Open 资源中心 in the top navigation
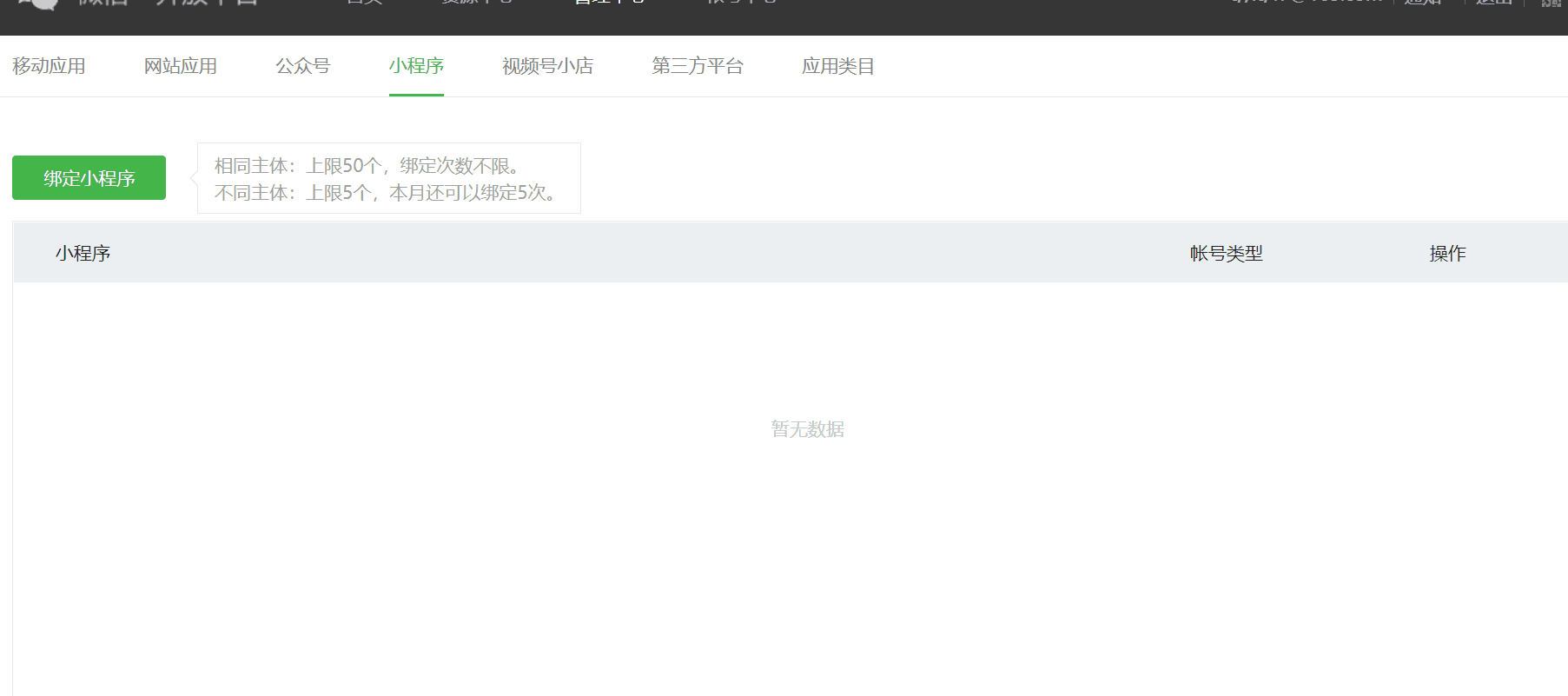 (x=476, y=3)
